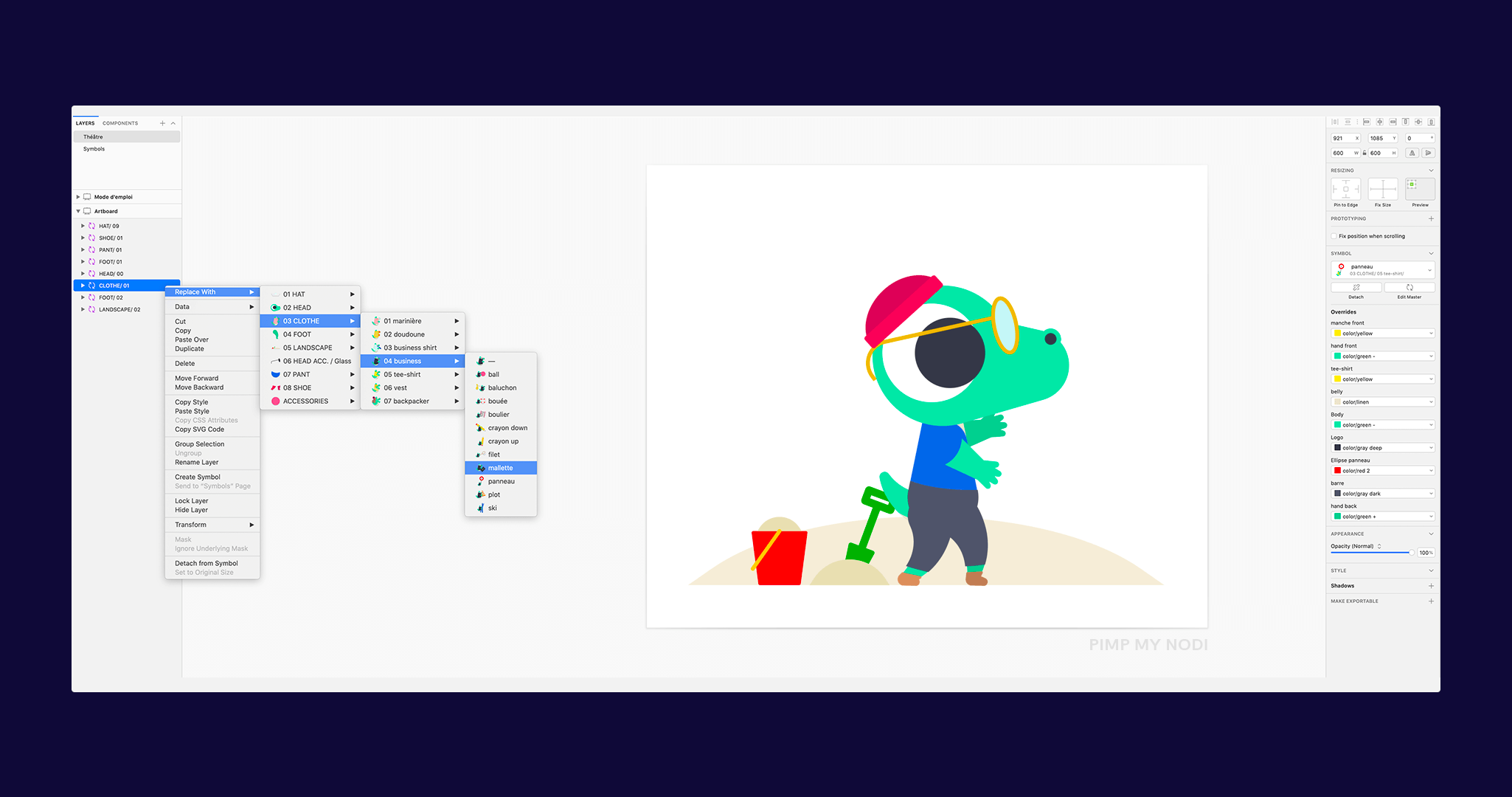The width and height of the screenshot is (1512, 797).
Task: Choose mallette from the business submenu
Action: (x=500, y=468)
